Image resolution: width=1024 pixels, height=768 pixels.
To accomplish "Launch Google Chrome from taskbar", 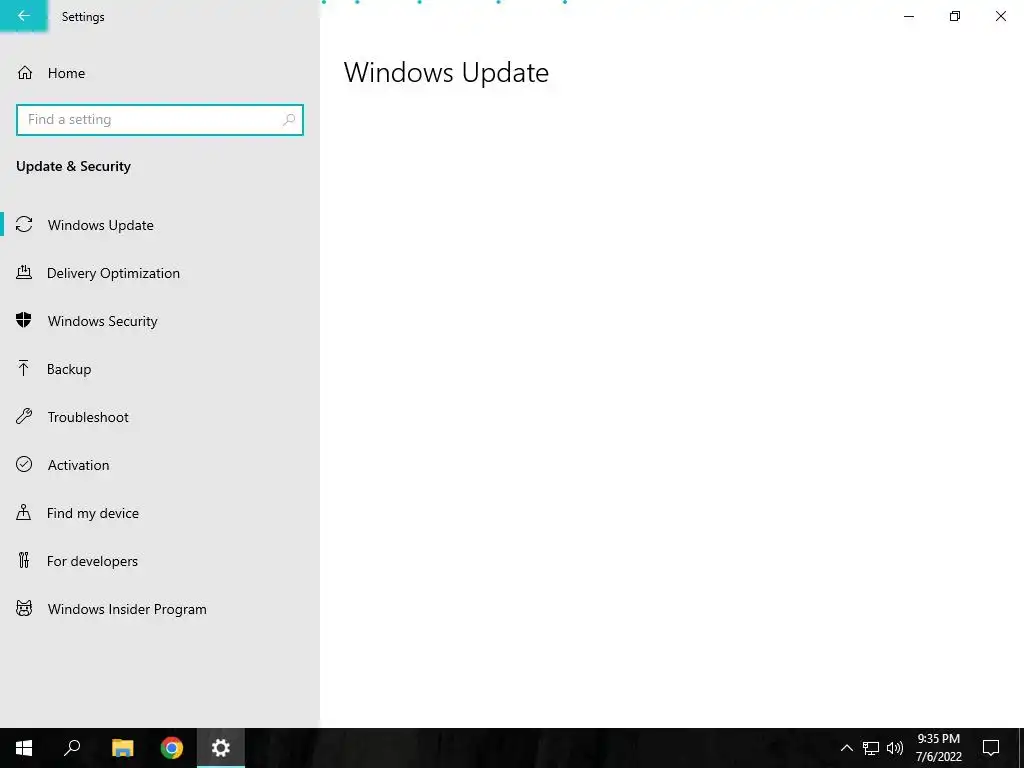I will [172, 748].
